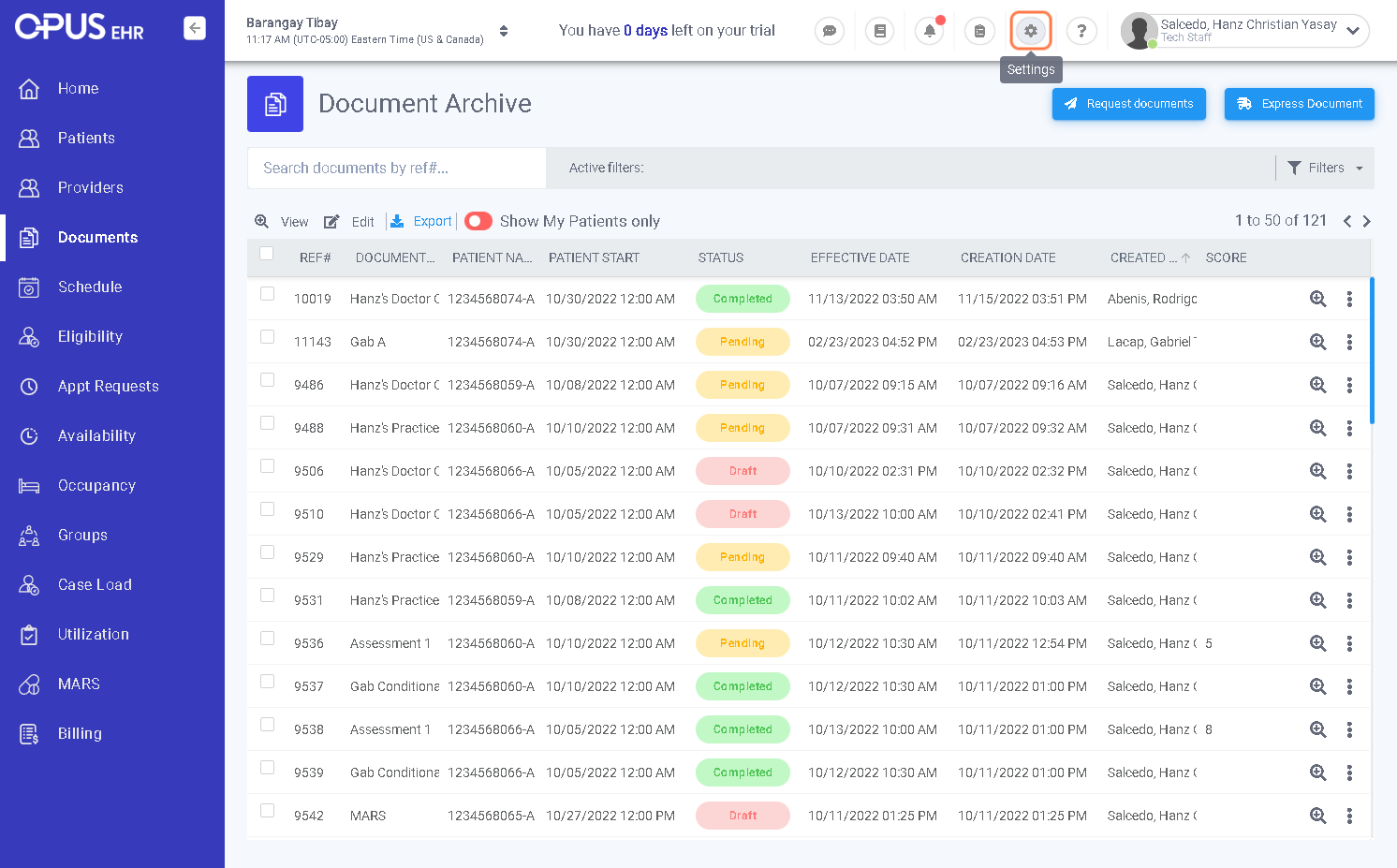The image size is (1397, 868).
Task: Click the Express Document button
Action: 1299,104
